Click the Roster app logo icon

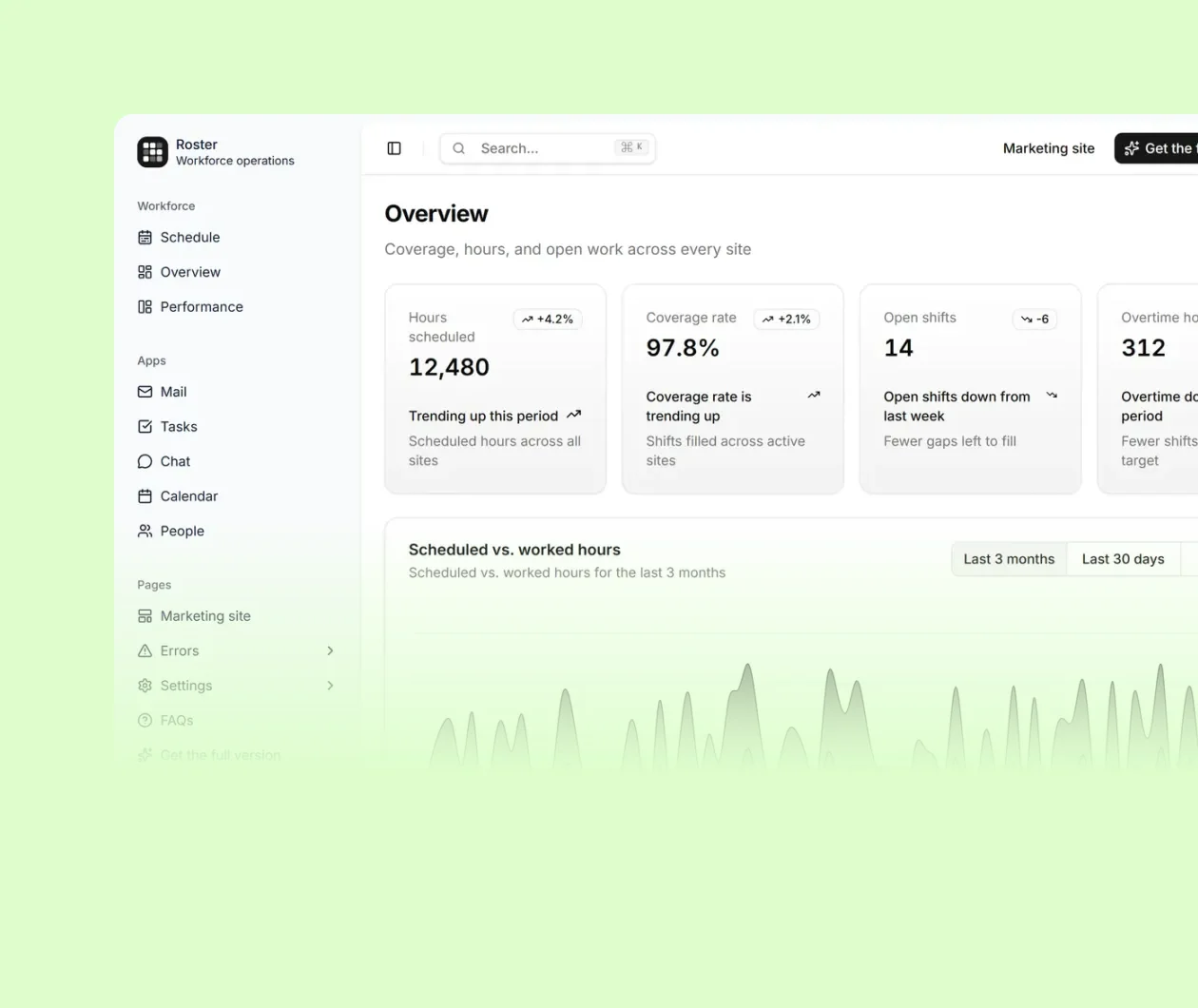click(x=152, y=151)
